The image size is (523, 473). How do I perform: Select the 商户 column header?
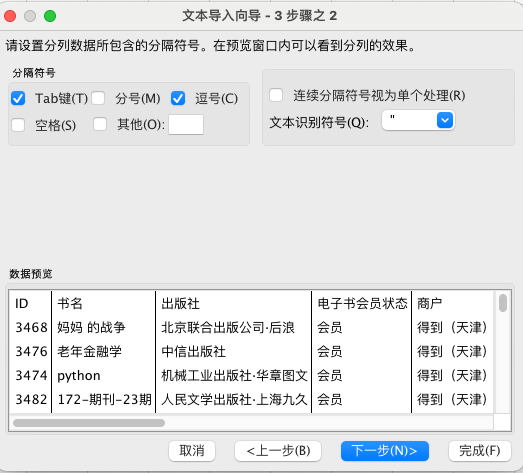429,304
